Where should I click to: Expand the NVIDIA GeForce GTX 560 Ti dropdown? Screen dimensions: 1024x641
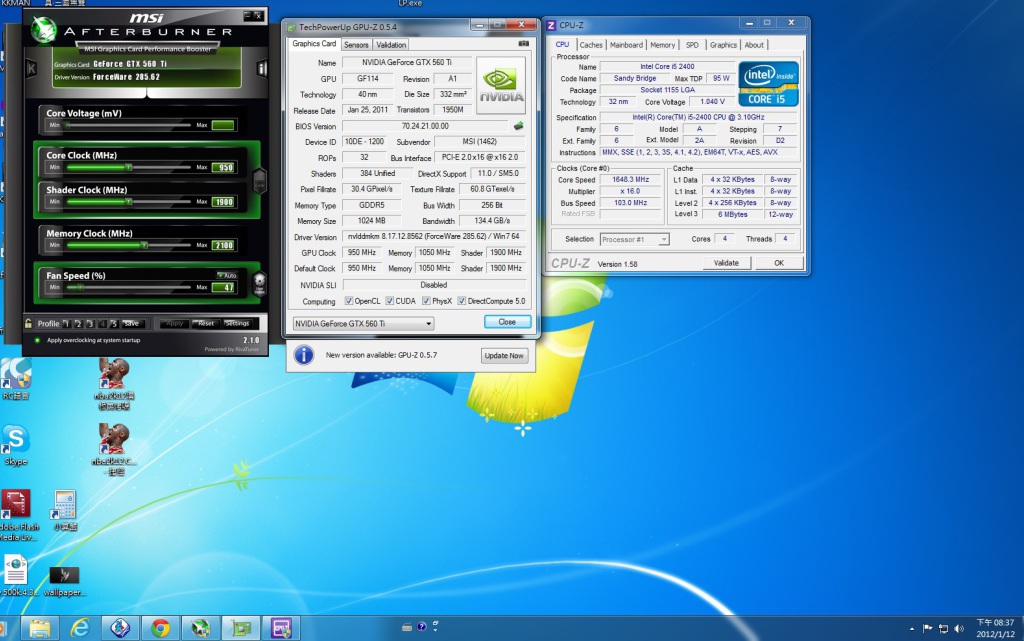coord(428,324)
